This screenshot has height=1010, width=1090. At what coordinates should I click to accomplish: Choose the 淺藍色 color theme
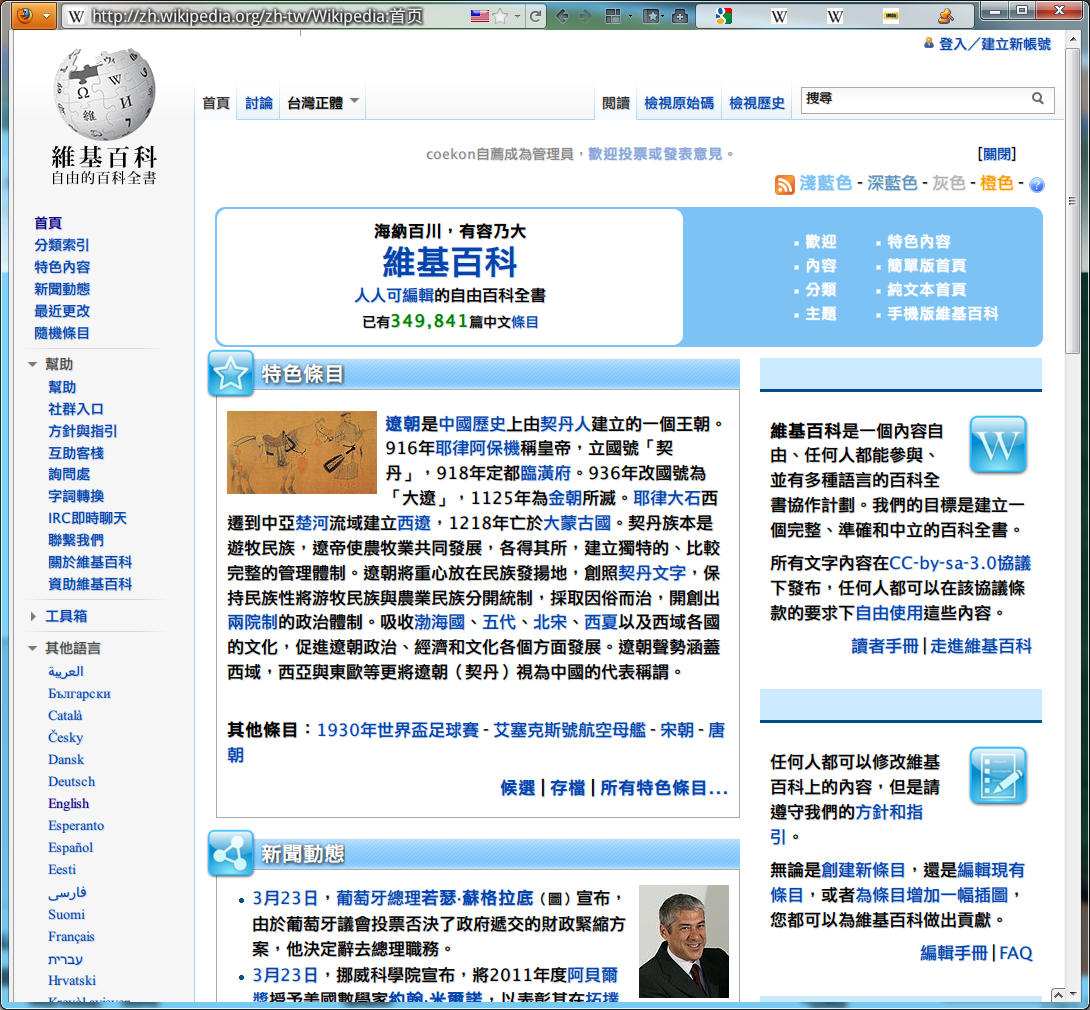click(825, 183)
